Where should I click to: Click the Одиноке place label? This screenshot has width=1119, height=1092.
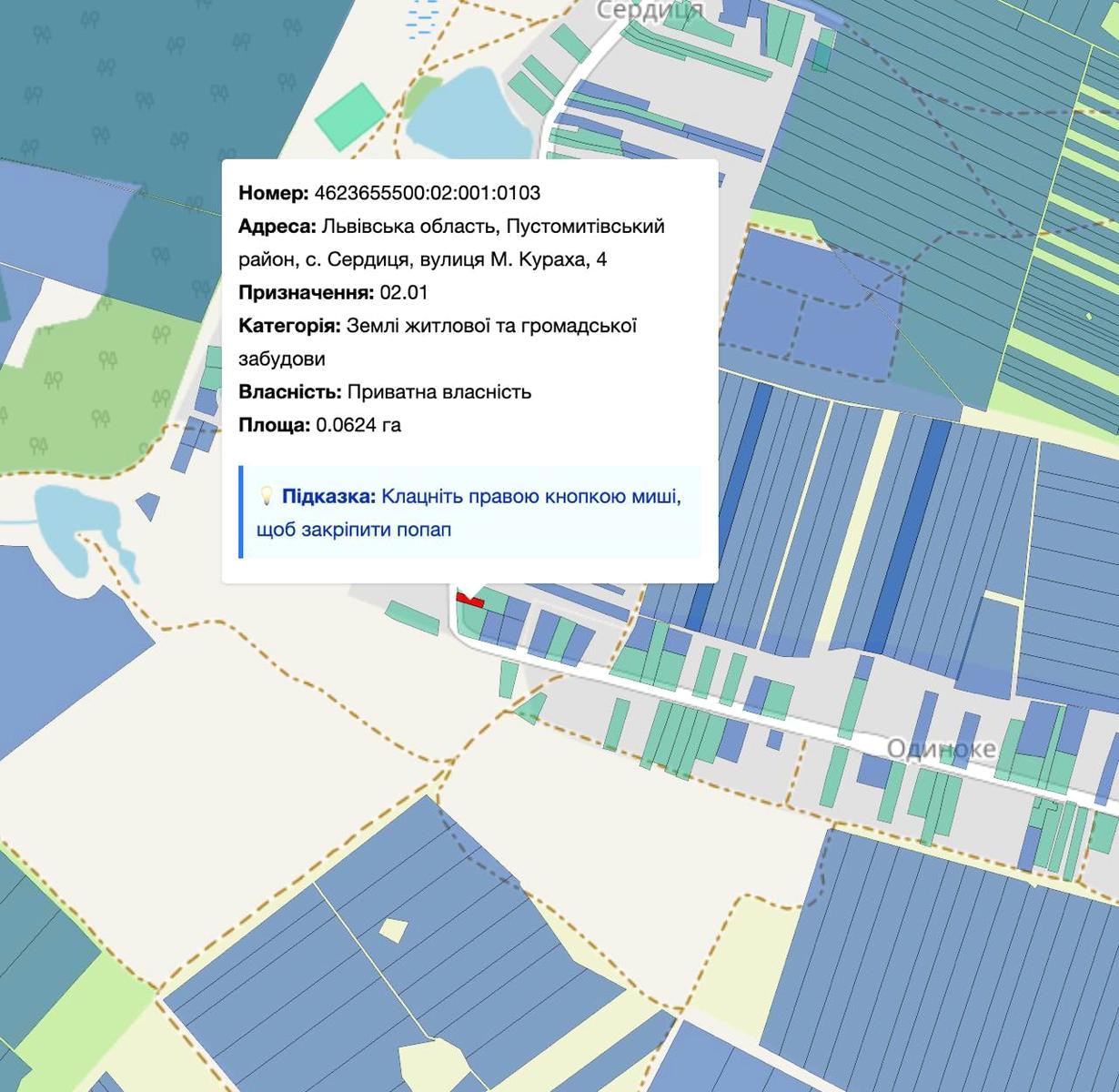coord(942,749)
